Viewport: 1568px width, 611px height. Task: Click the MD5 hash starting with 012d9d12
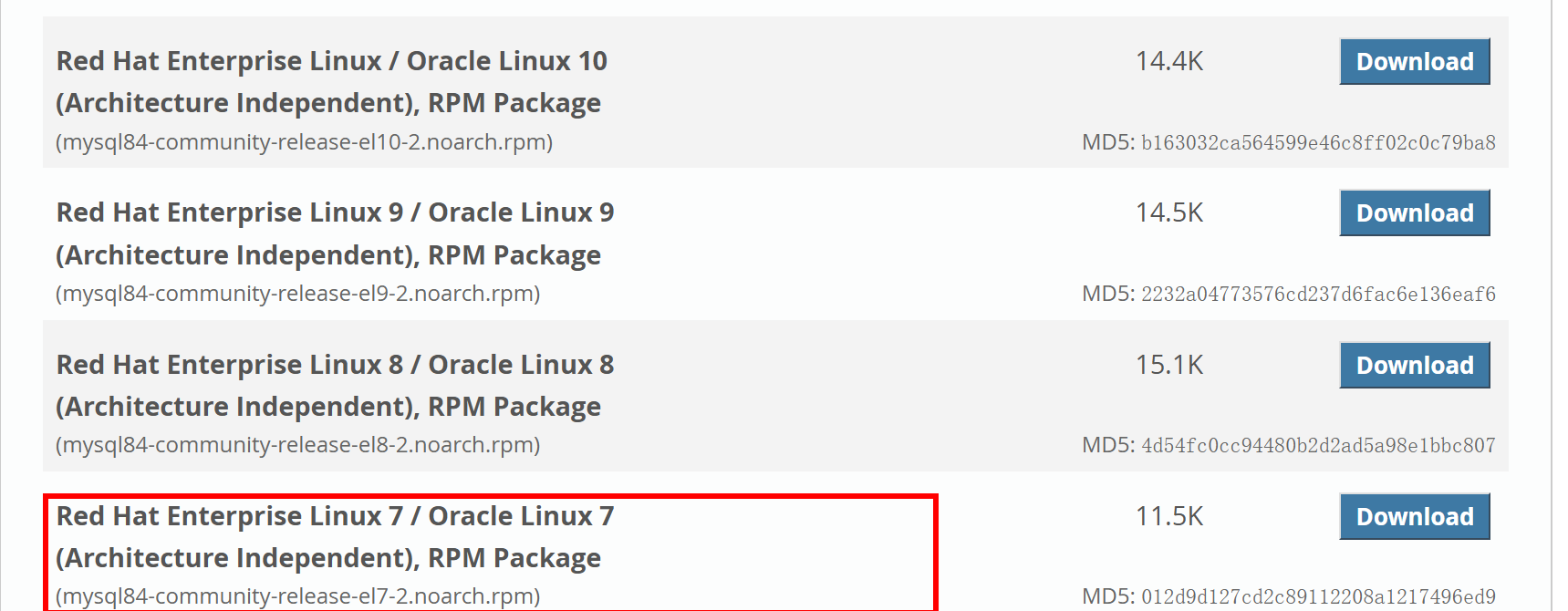[1318, 596]
